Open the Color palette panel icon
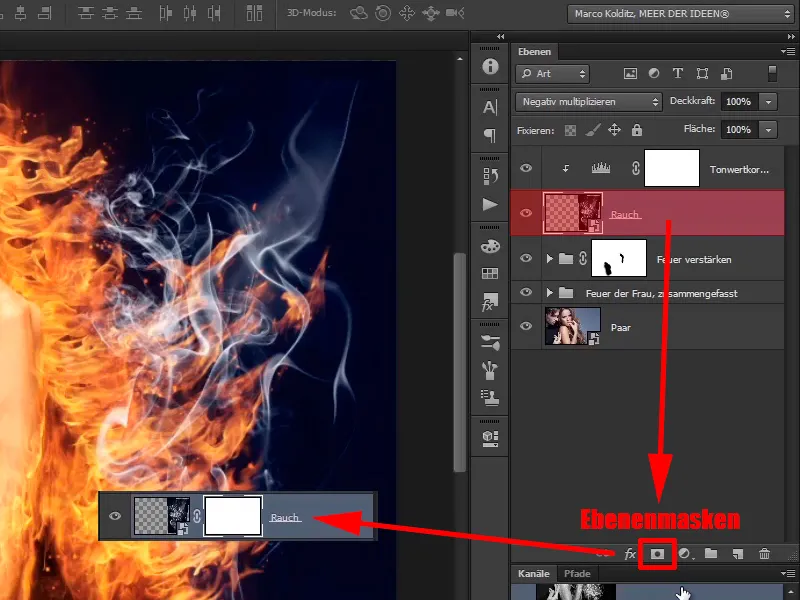 tap(490, 246)
